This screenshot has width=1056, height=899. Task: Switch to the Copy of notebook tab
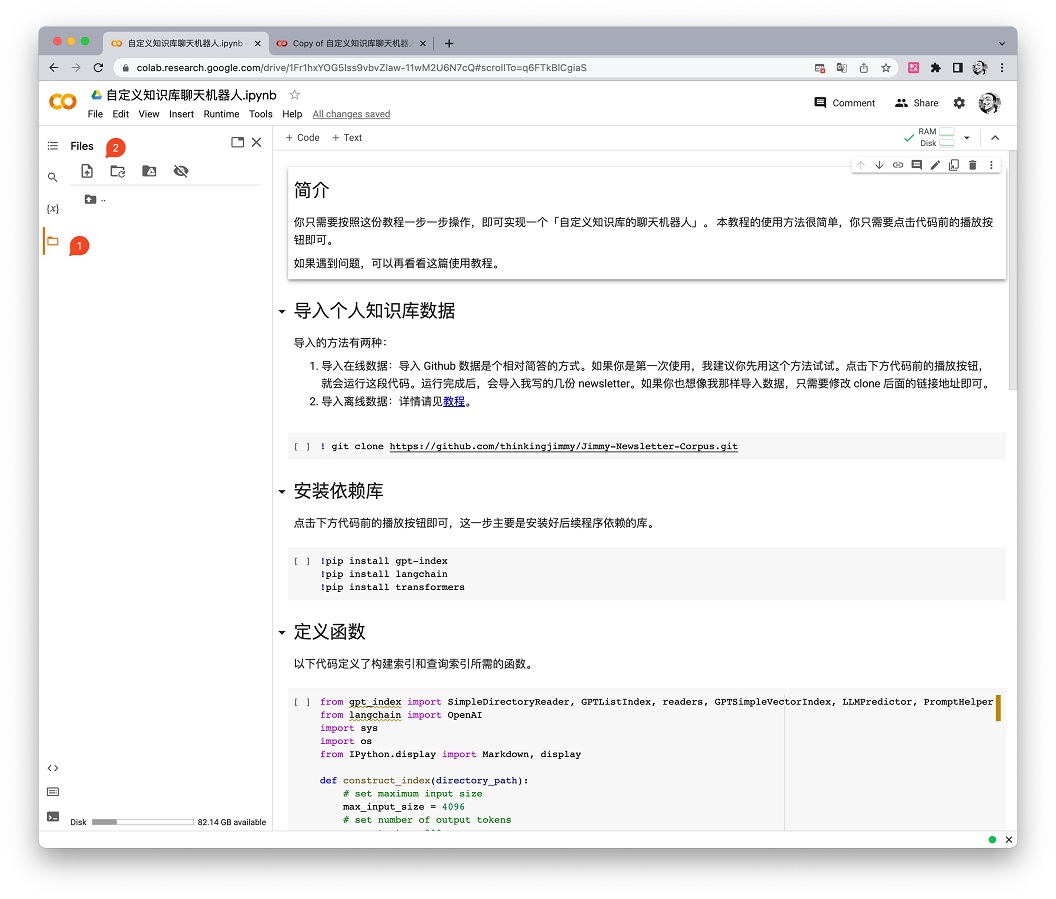click(350, 43)
